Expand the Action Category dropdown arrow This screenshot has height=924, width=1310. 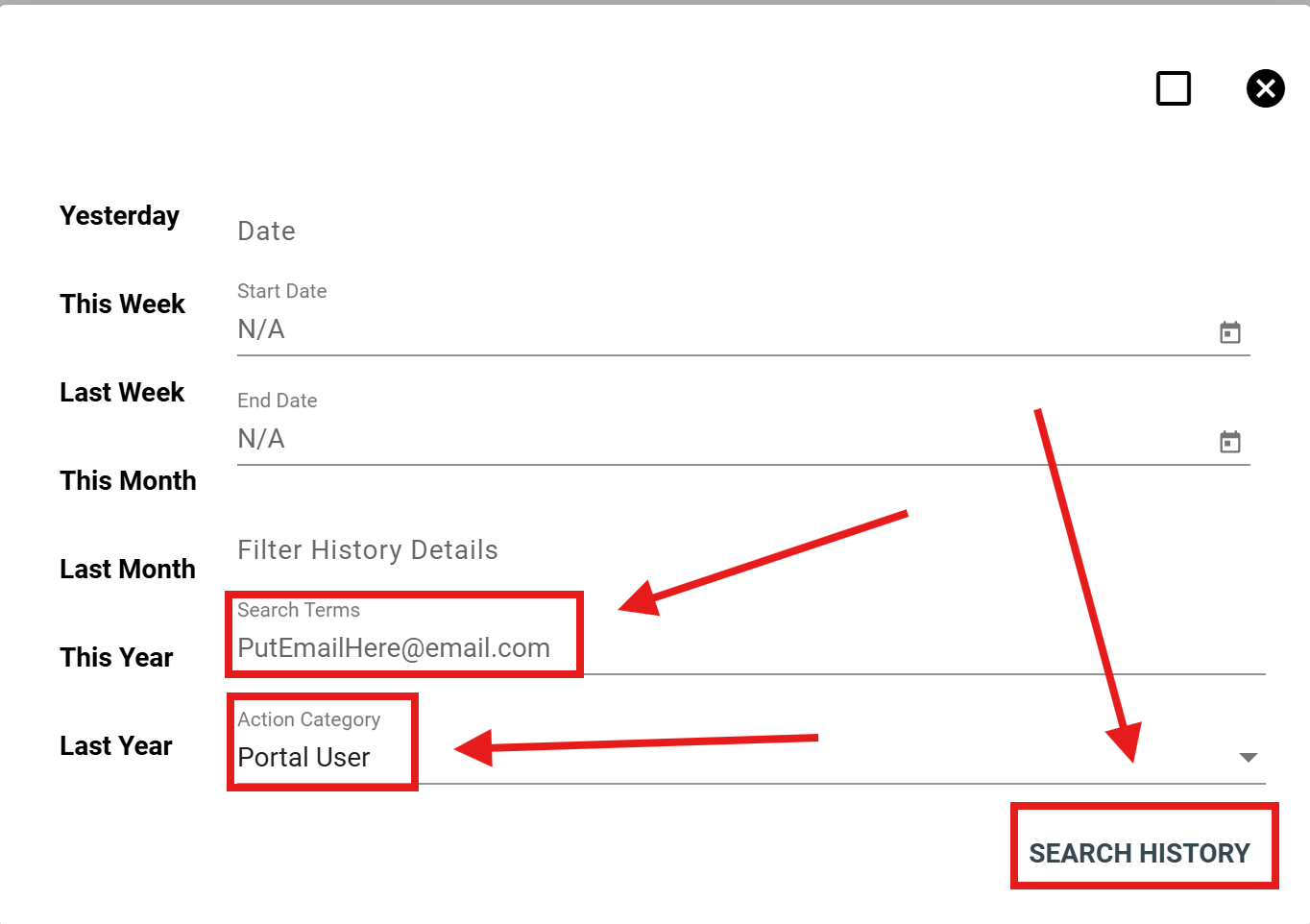[x=1248, y=758]
